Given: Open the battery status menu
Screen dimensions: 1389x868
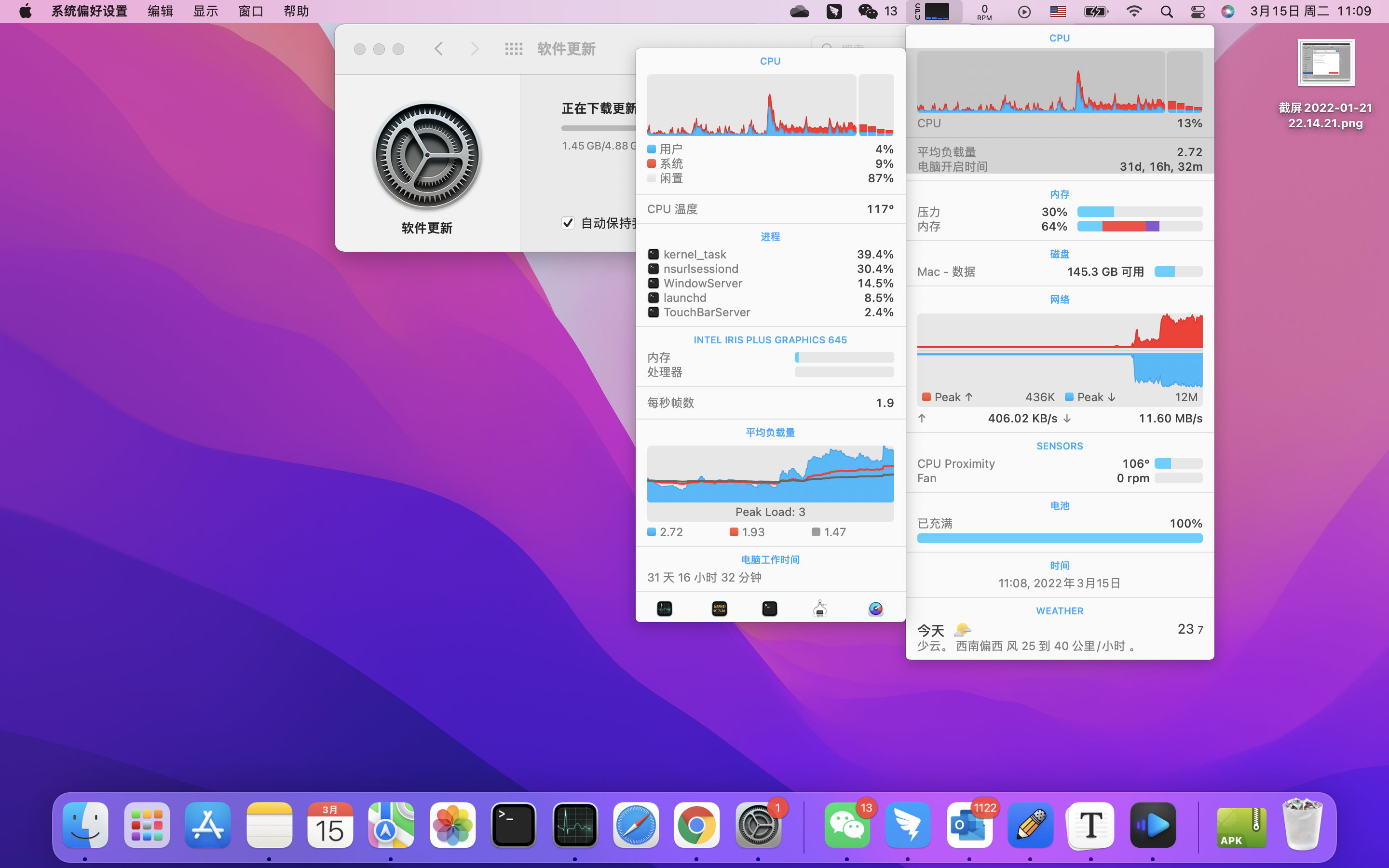Looking at the screenshot, I should 1096,12.
